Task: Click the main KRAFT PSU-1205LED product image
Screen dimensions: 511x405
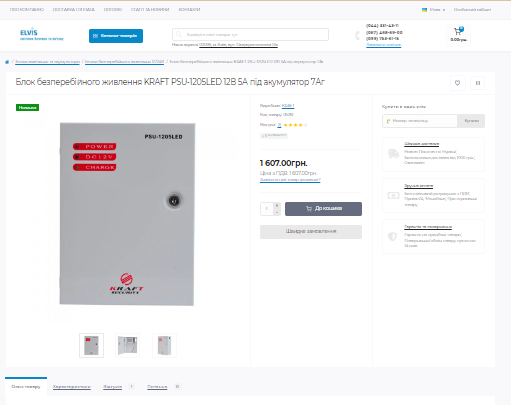Action: 127,214
